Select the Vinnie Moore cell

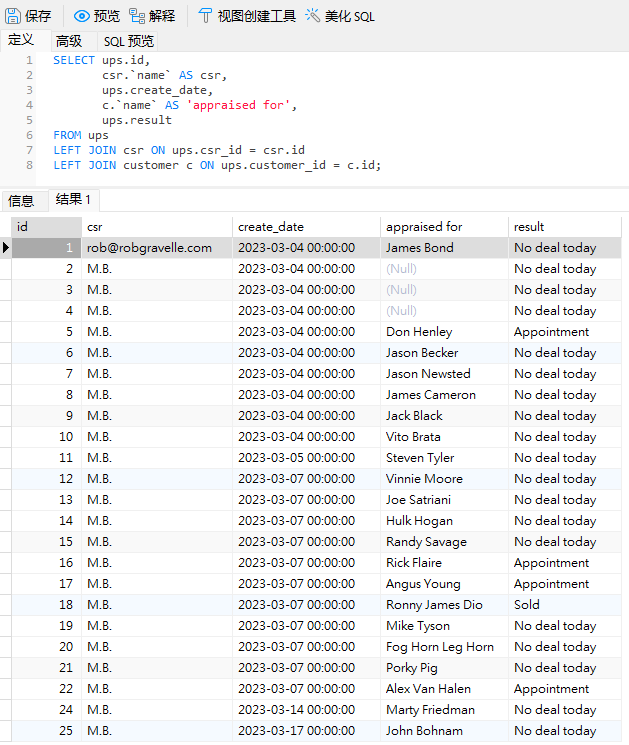pyautogui.click(x=444, y=478)
